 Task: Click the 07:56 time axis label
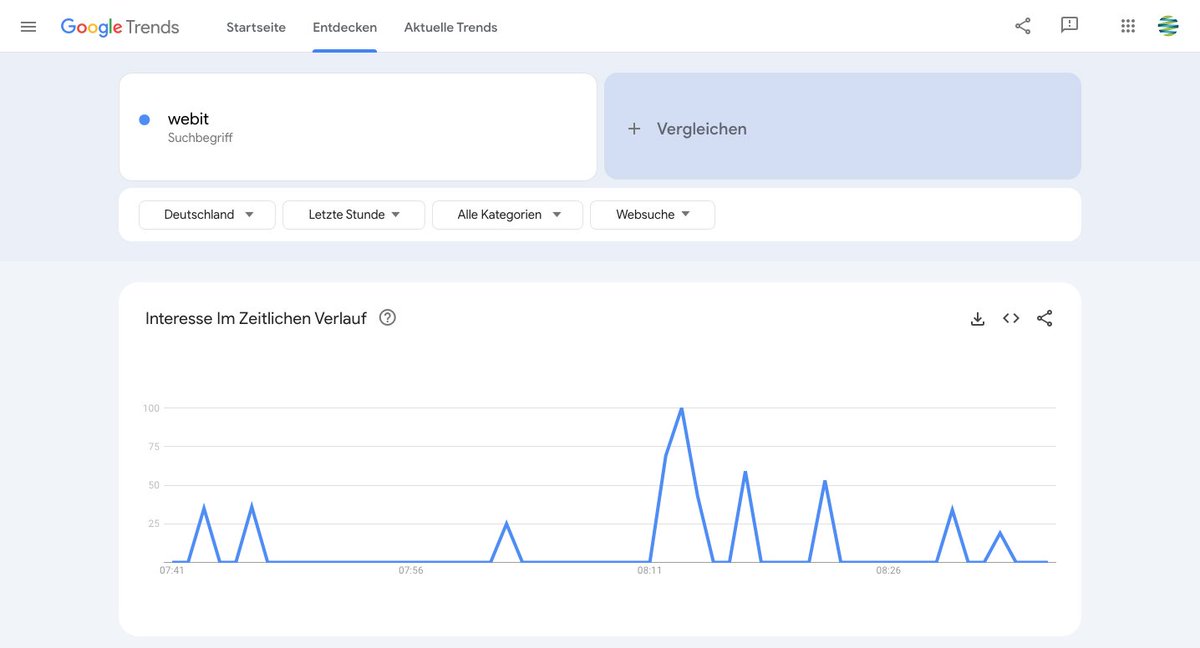(x=411, y=571)
